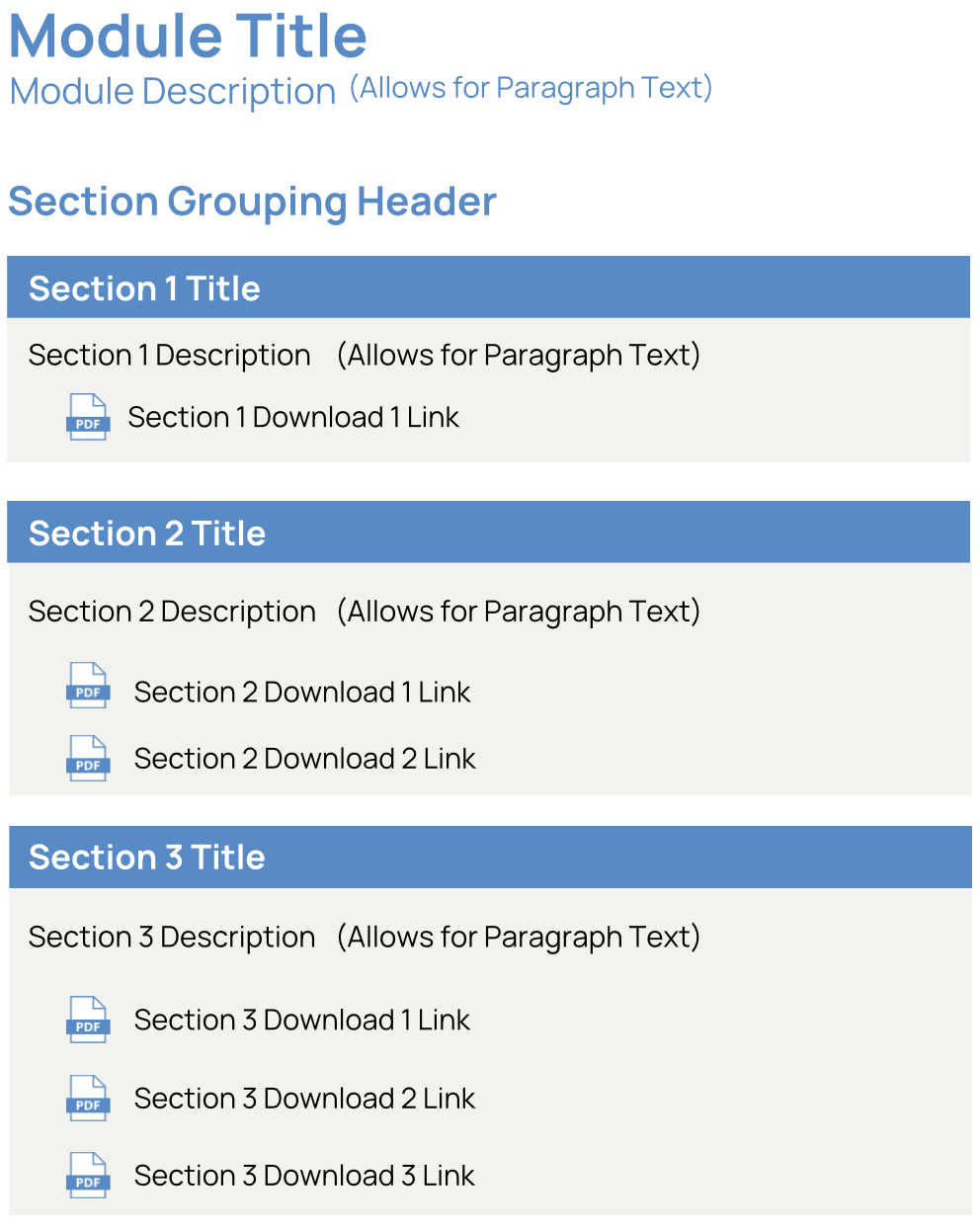
Task: Open Section 3 Download 1 Link
Action: pyautogui.click(x=302, y=1020)
